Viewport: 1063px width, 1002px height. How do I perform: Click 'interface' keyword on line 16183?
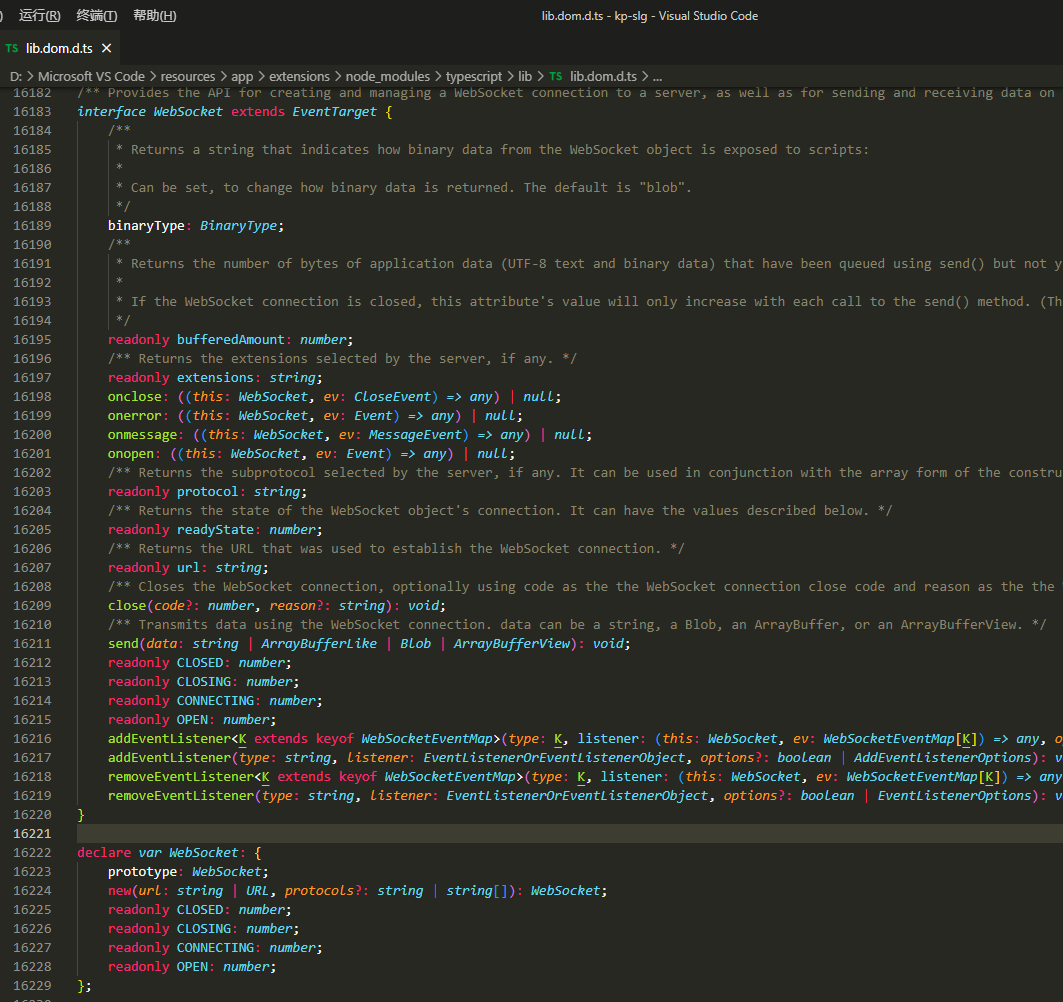[x=111, y=111]
